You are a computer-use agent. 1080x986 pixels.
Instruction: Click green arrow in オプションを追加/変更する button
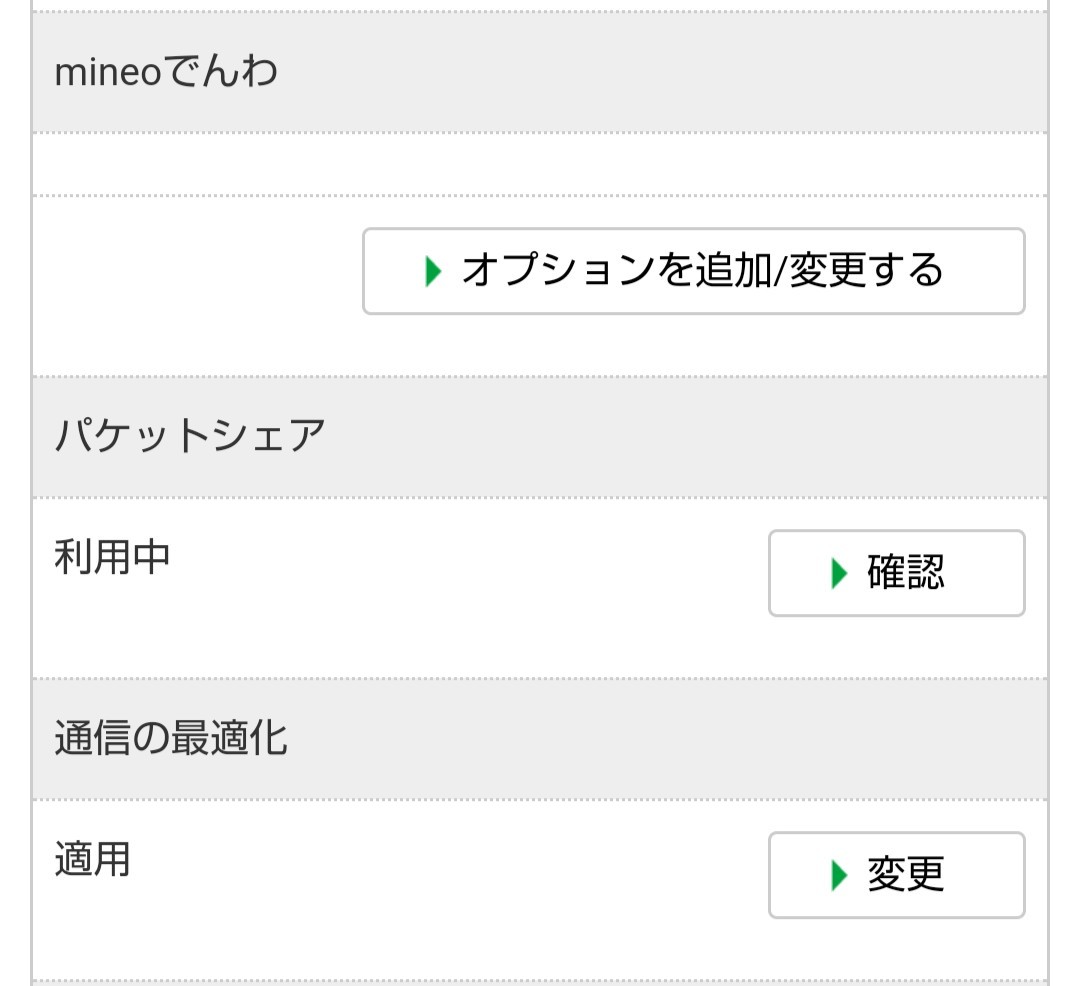pos(433,271)
